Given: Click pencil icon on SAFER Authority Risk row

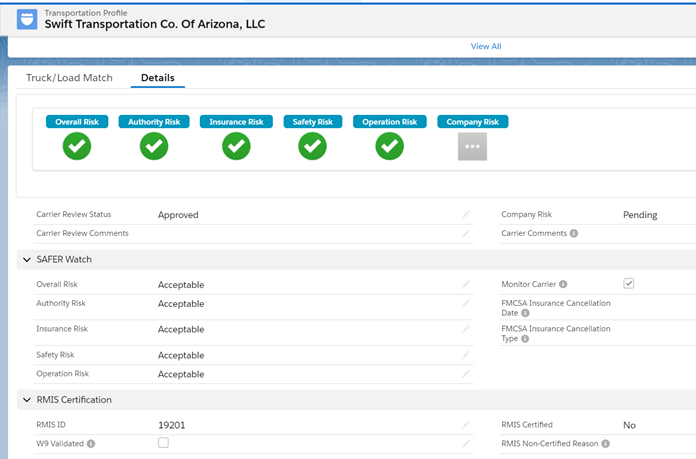Looking at the screenshot, I should point(466,304).
